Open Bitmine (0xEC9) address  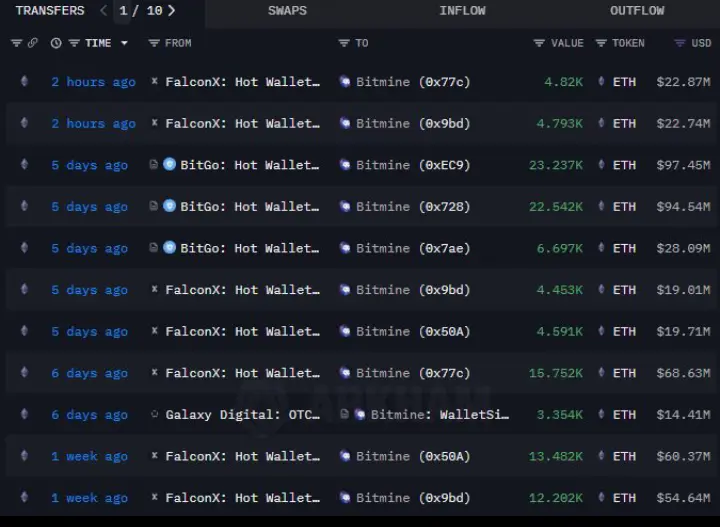[x=413, y=165]
